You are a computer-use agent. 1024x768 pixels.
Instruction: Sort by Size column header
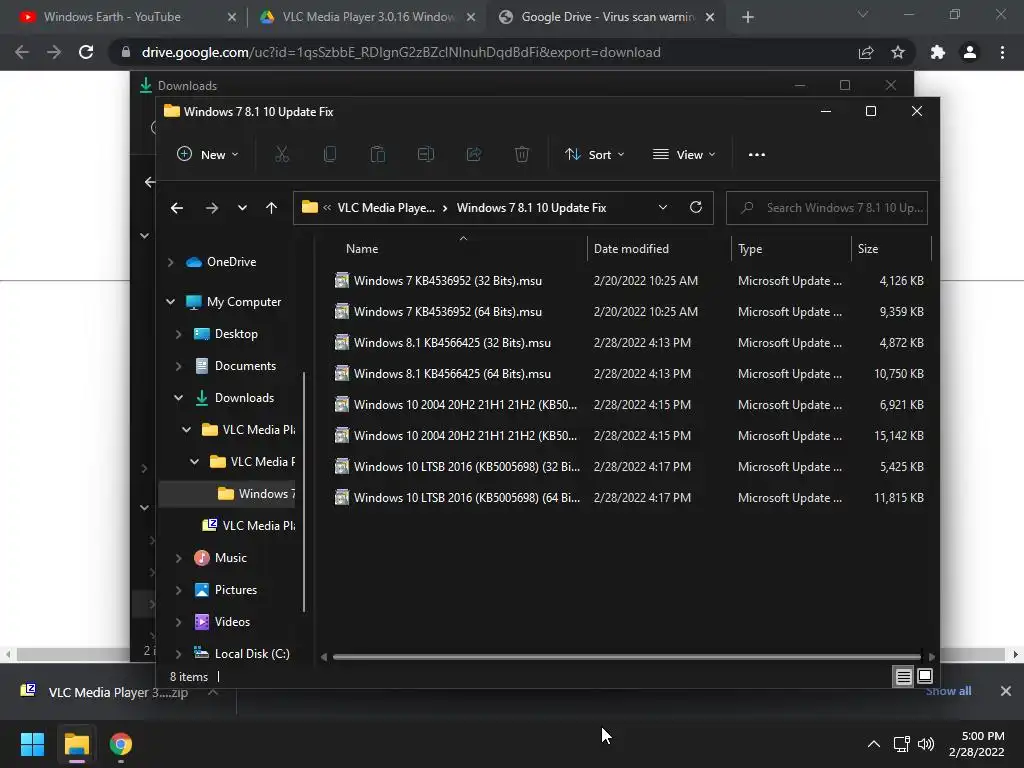[x=868, y=249]
